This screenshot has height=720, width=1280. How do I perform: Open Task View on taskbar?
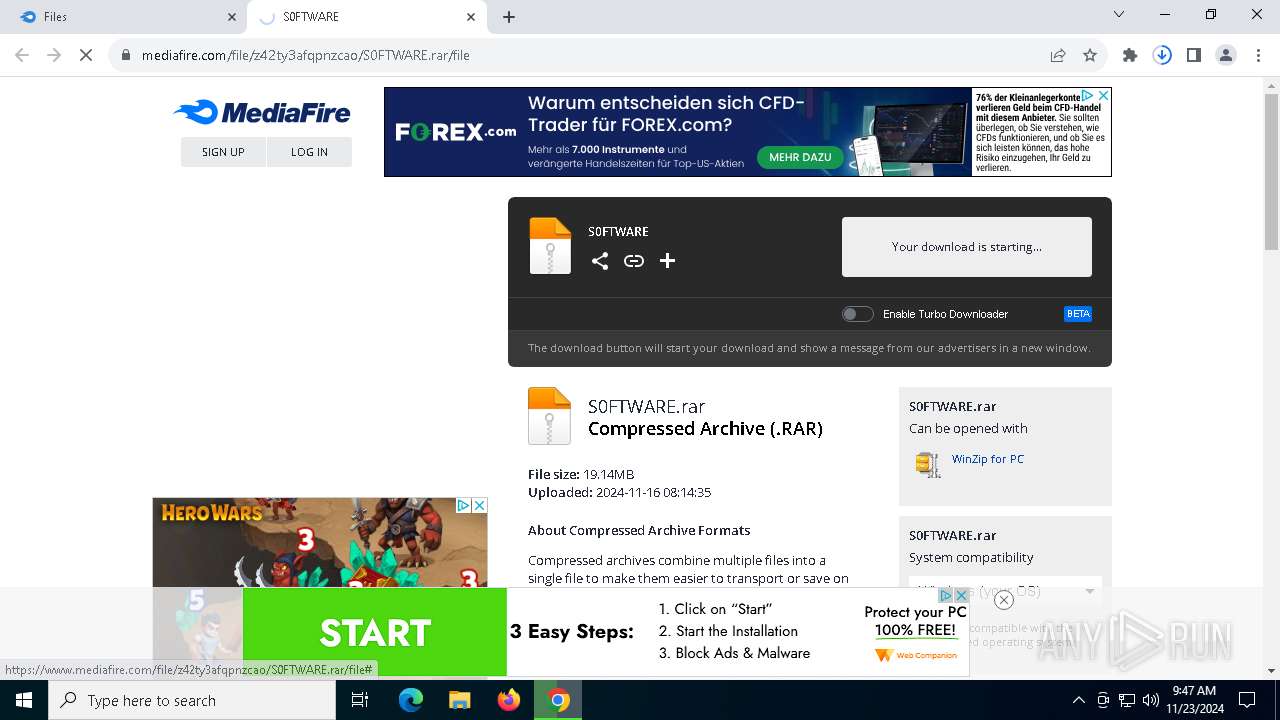(x=360, y=700)
